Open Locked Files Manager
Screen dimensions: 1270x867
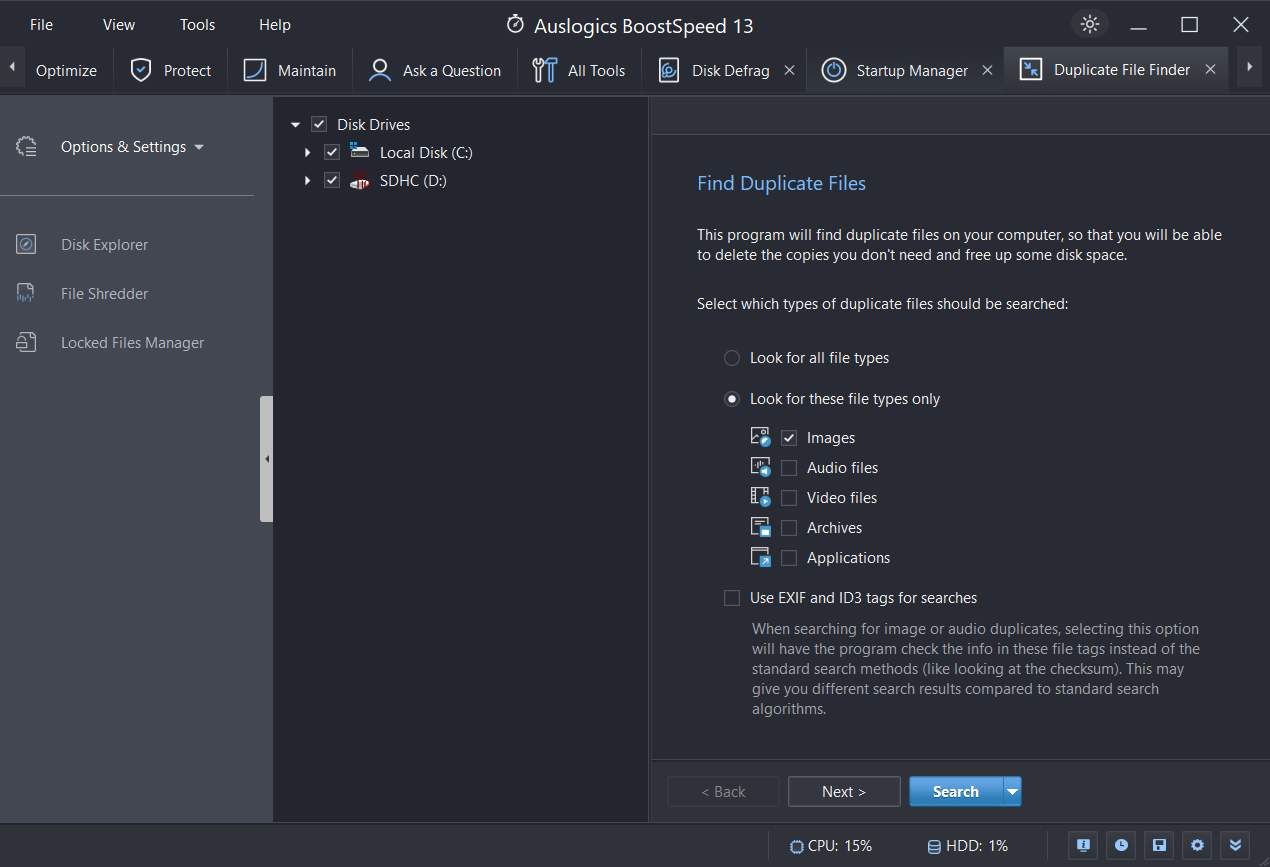[132, 343]
